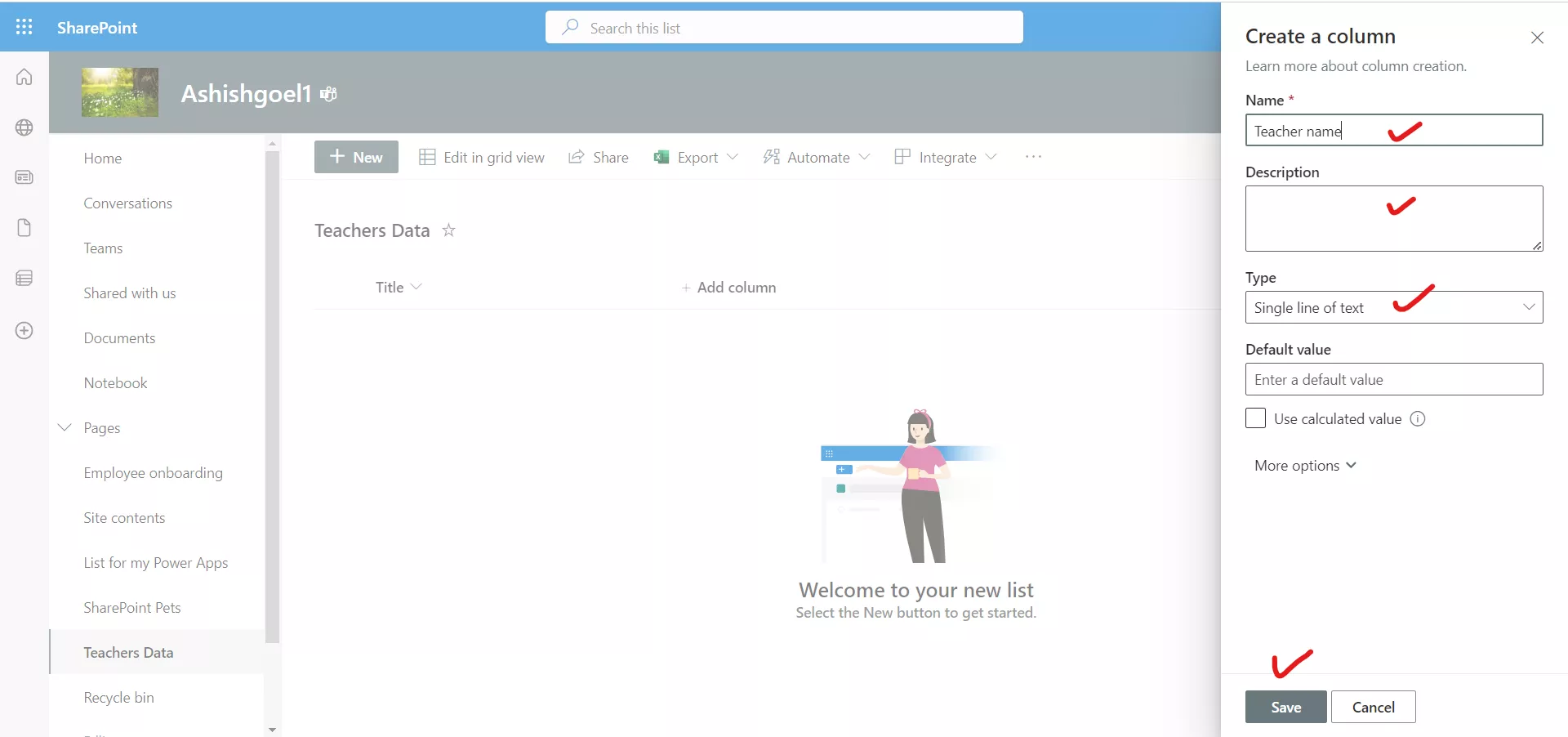This screenshot has width=1568, height=737.
Task: Open the Lists icon in the left rail
Action: pos(24,278)
